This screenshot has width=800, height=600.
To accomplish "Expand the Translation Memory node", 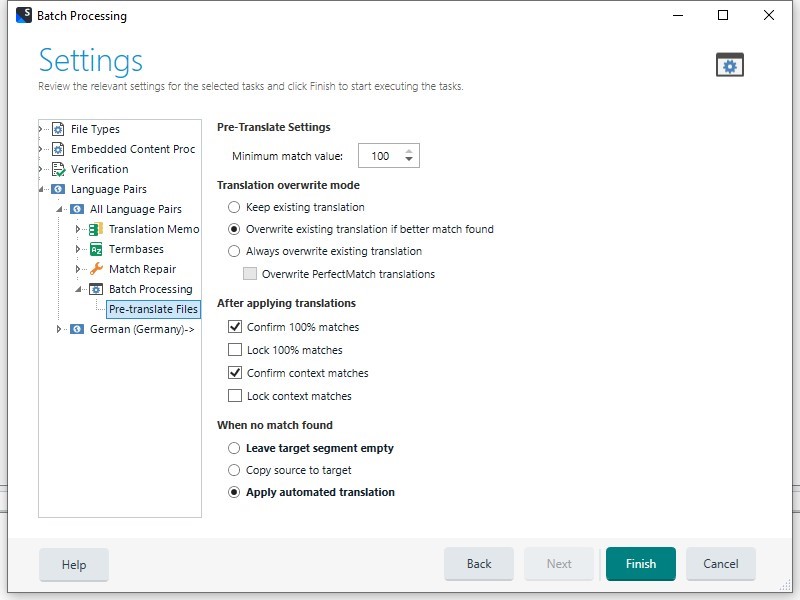I will (78, 229).
